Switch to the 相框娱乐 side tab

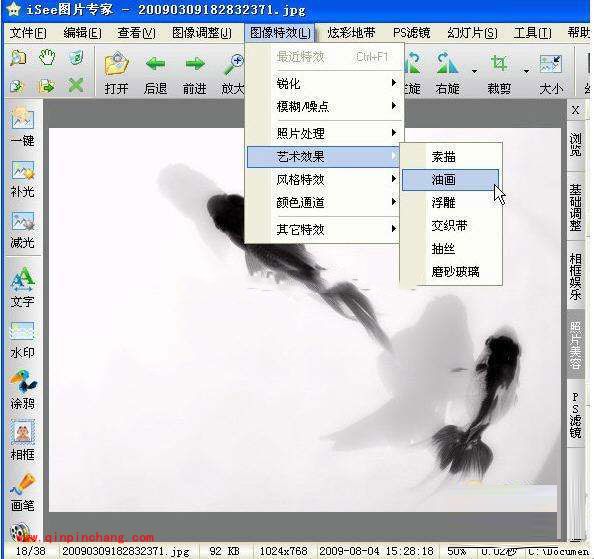click(575, 276)
